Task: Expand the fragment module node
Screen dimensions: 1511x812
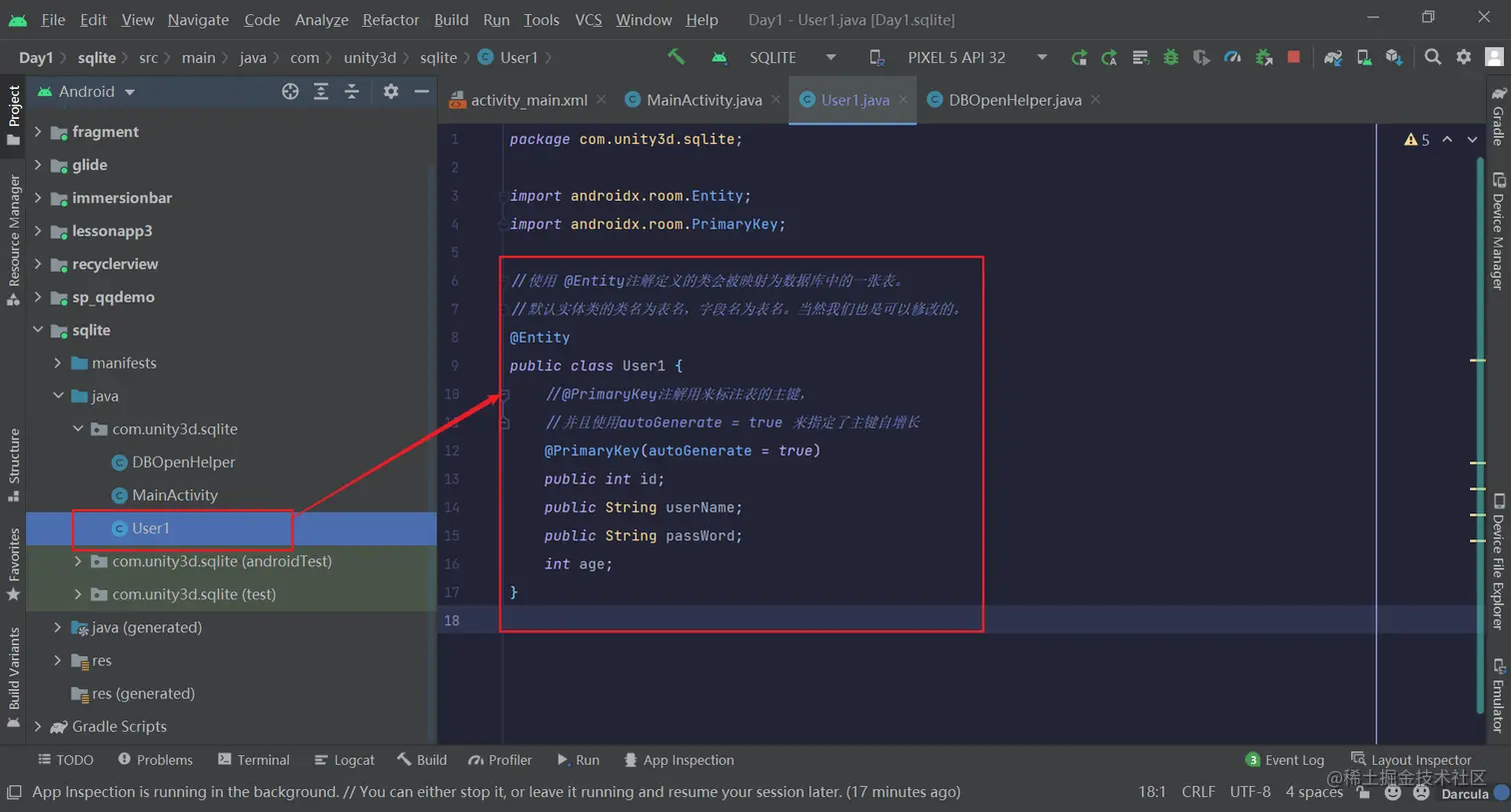Action: tap(38, 132)
